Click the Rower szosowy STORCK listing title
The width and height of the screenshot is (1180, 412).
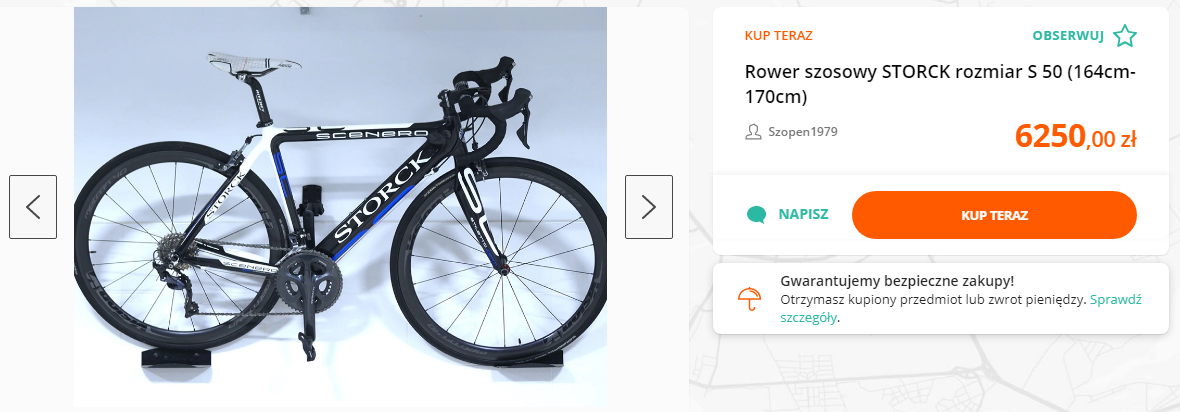click(x=940, y=85)
